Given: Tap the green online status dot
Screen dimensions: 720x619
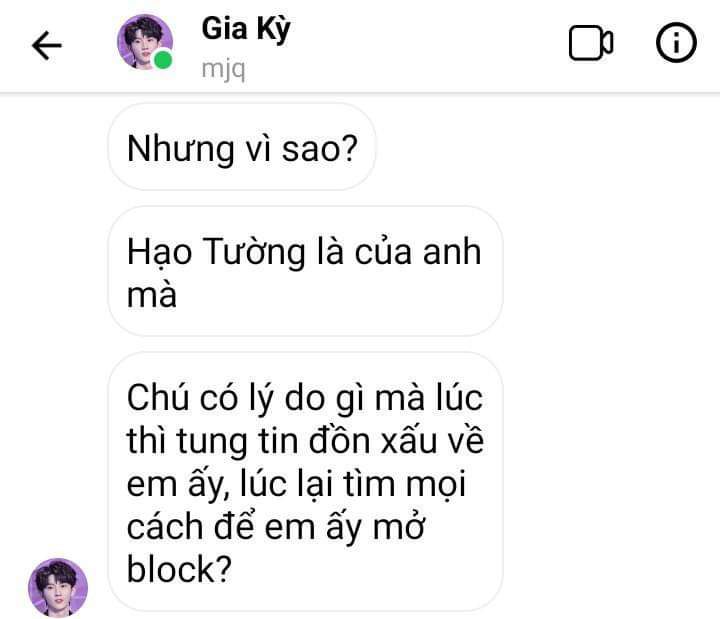Looking at the screenshot, I should [163, 60].
